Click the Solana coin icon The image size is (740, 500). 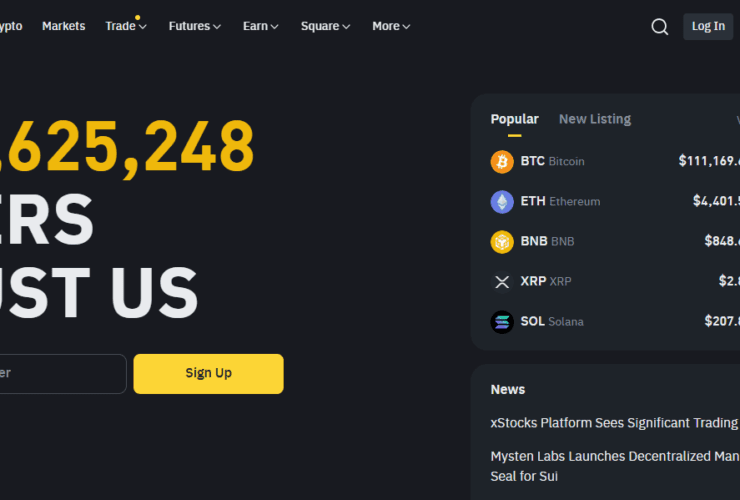pyautogui.click(x=502, y=322)
